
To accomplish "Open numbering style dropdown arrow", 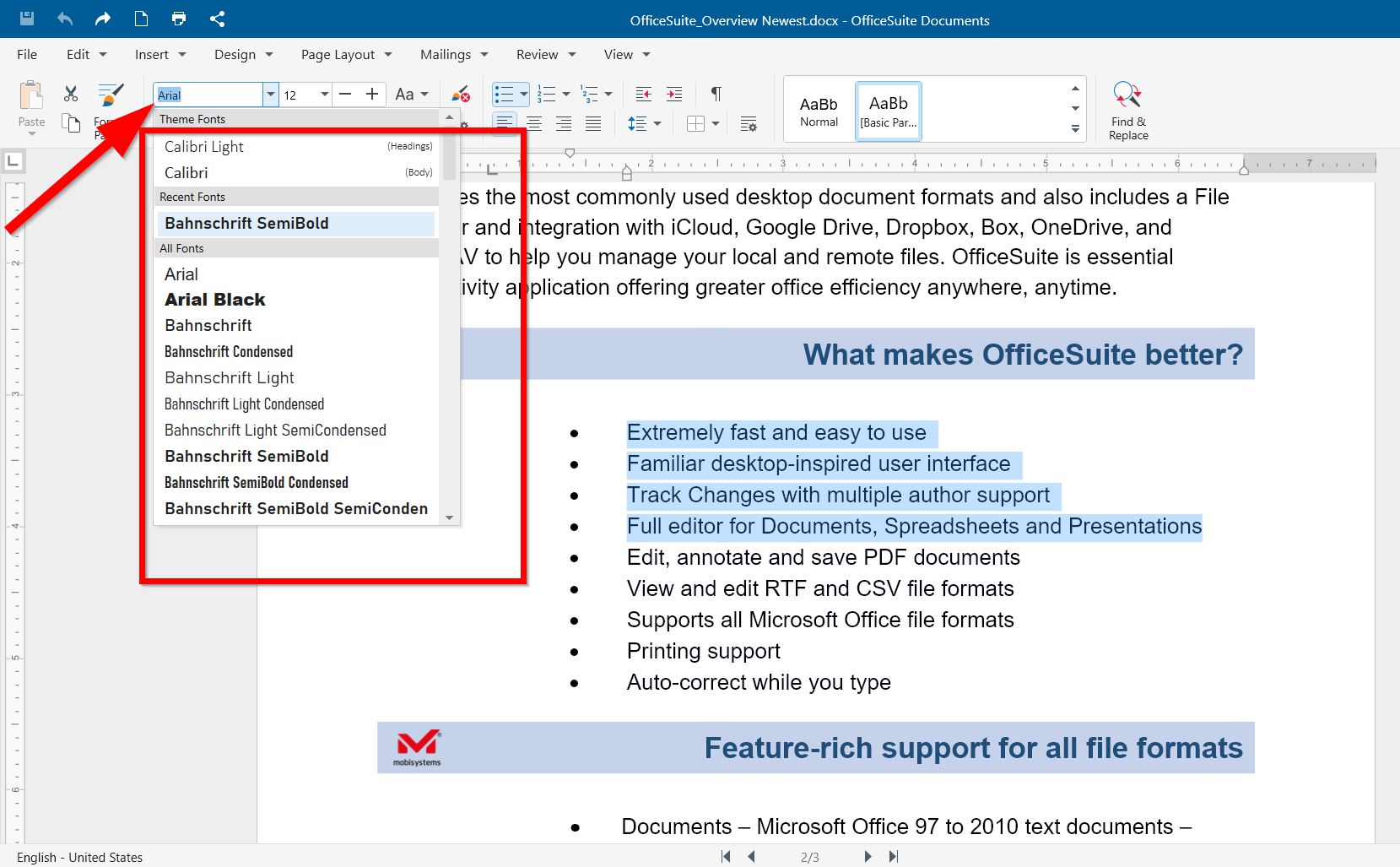I will 566,94.
